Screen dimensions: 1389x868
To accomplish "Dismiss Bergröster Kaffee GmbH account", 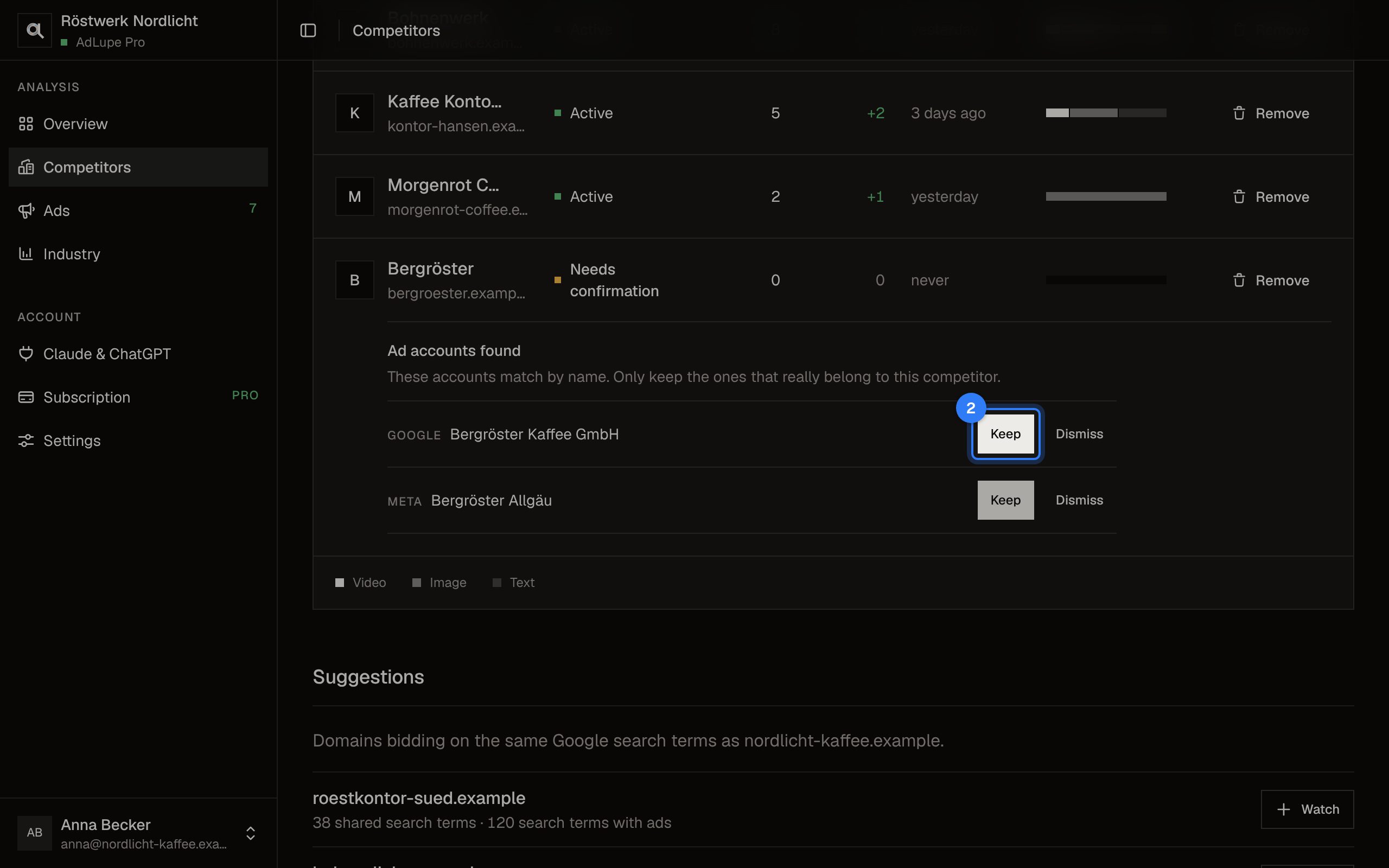I will click(1079, 434).
